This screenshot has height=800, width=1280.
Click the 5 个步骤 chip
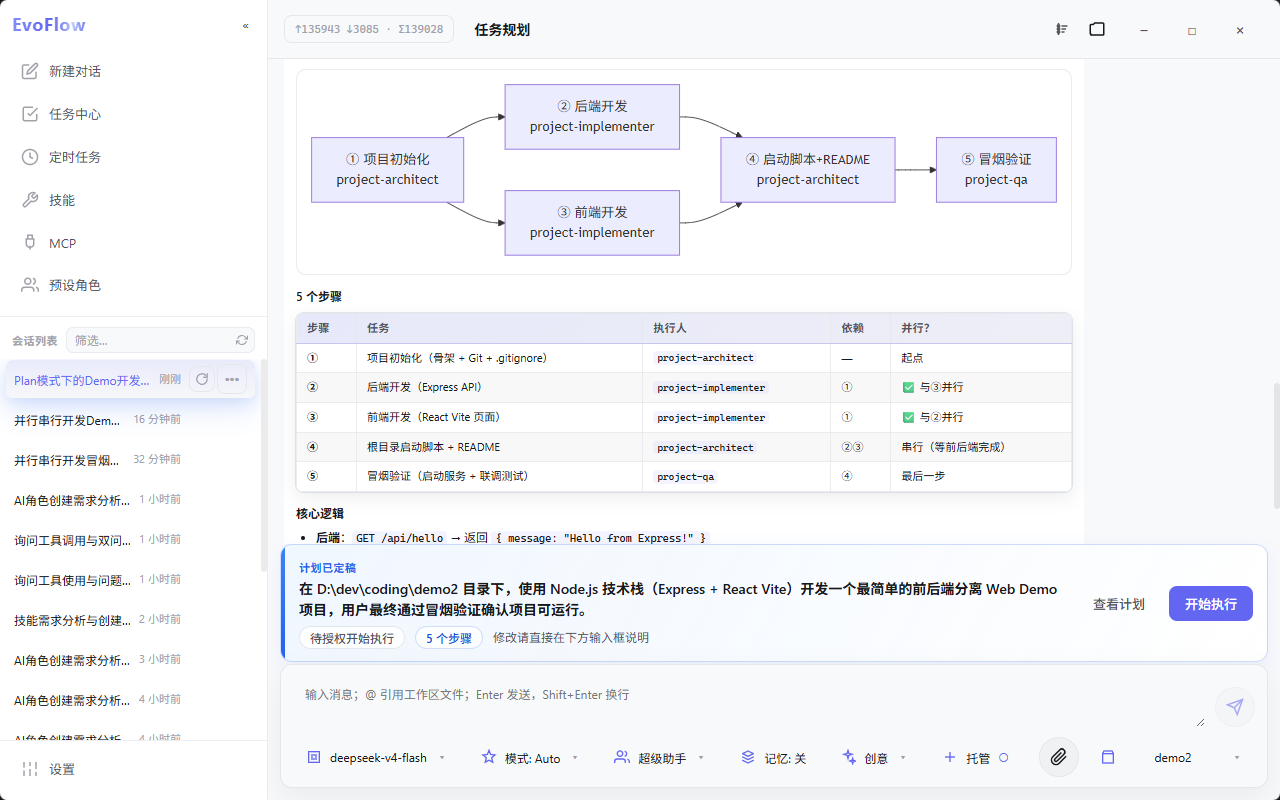(449, 638)
